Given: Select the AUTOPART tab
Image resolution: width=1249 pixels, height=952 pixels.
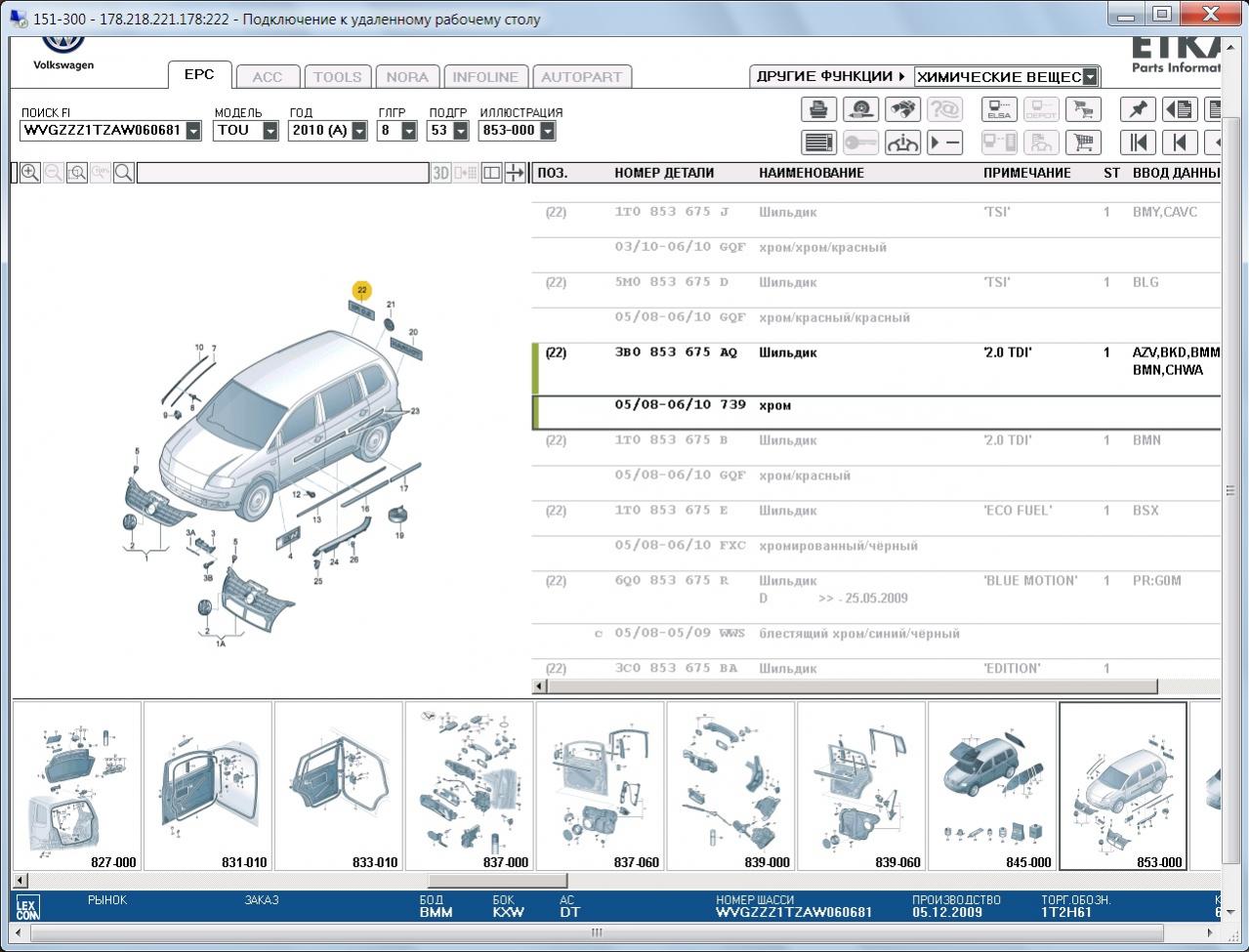Looking at the screenshot, I should point(581,77).
